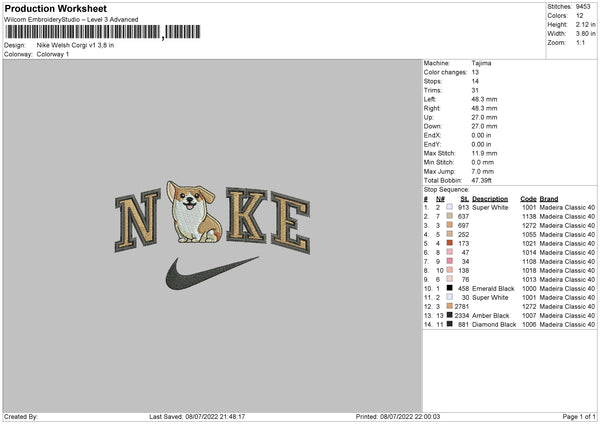This screenshot has width=600, height=424.
Task: Click the St. column header
Action: 465,199
